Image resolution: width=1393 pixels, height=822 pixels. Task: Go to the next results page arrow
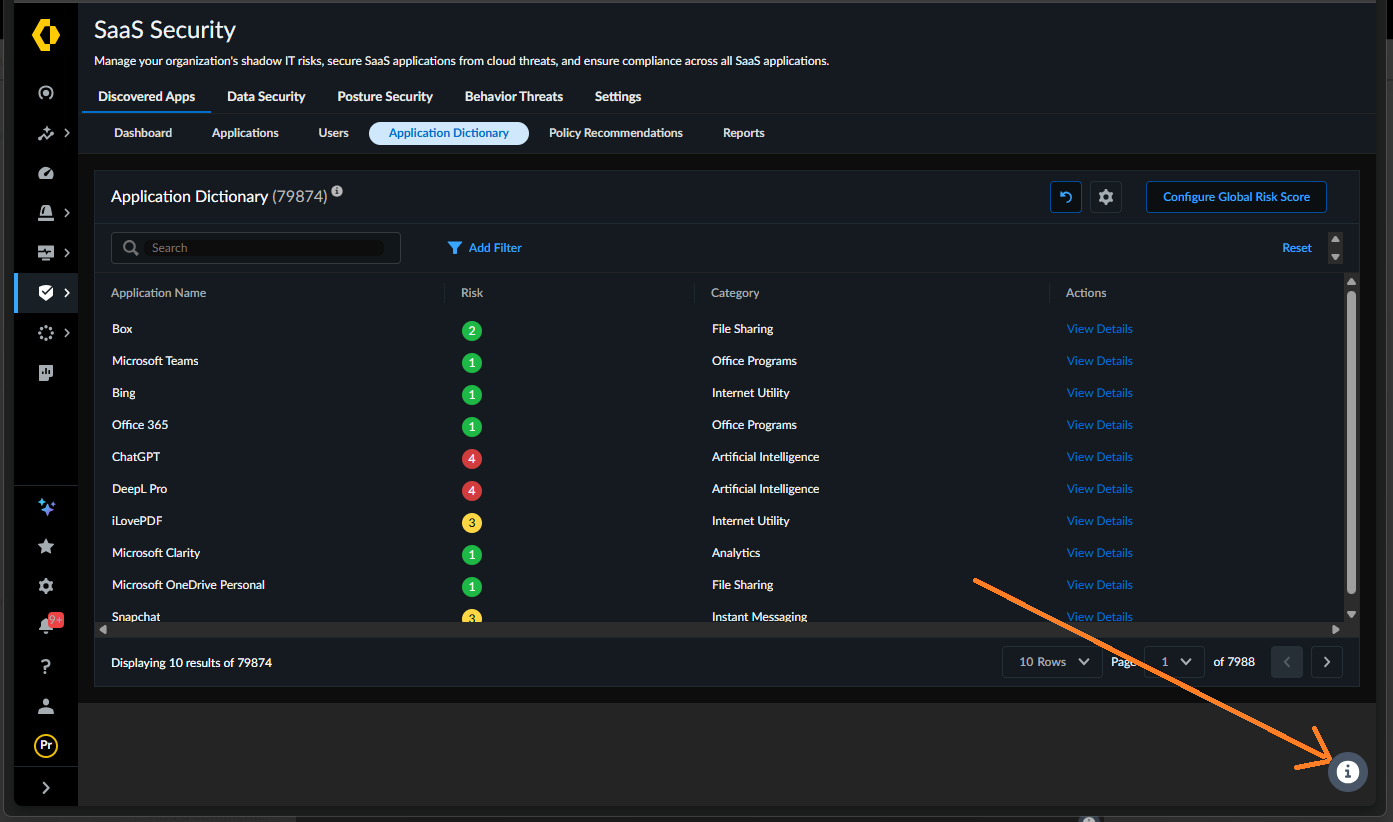(x=1327, y=662)
